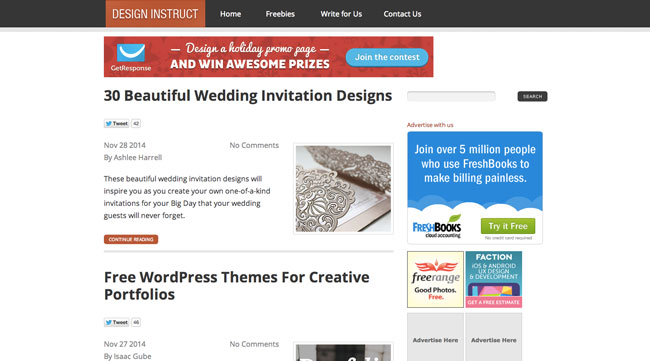
Task: Click the tweet count 42 bubble
Action: click(x=136, y=124)
